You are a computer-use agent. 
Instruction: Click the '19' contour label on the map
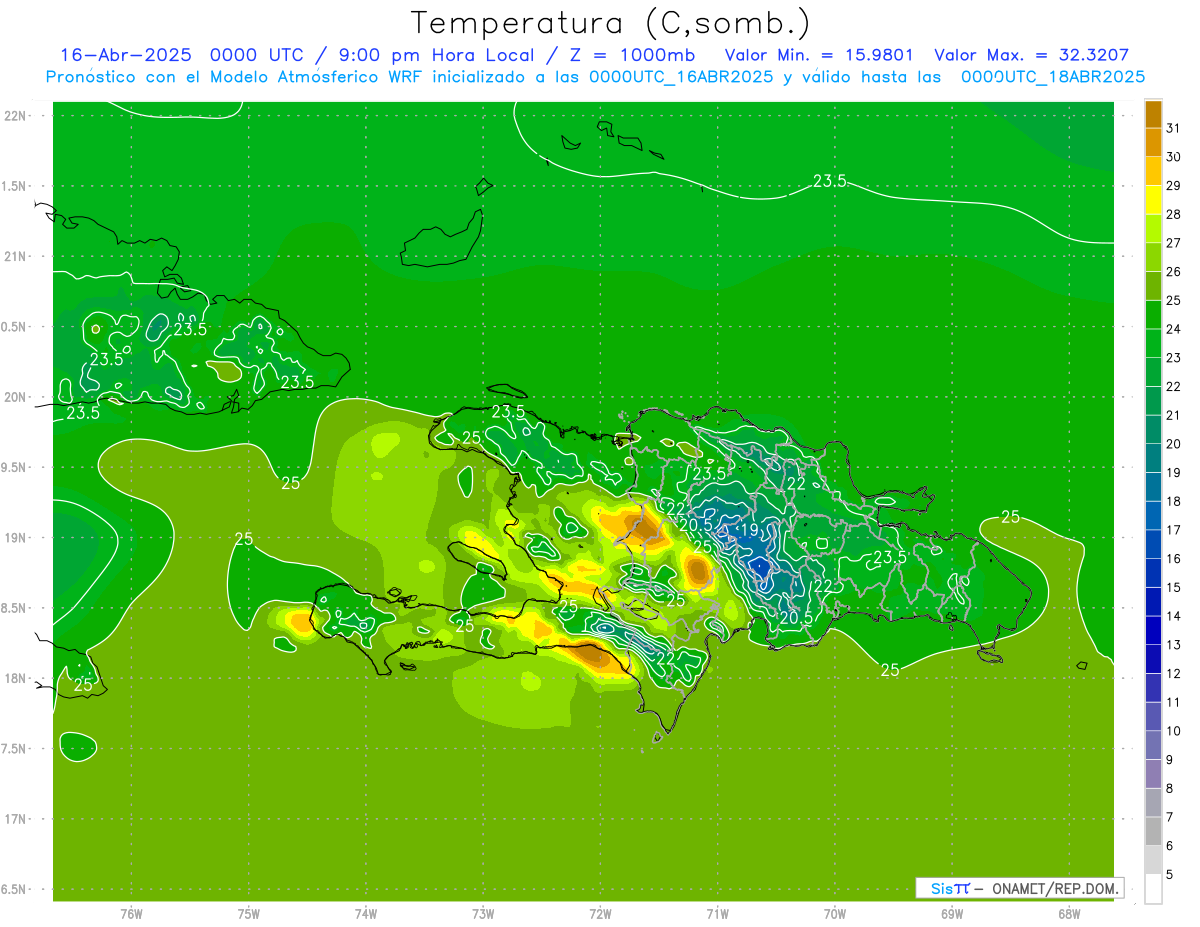(x=748, y=530)
